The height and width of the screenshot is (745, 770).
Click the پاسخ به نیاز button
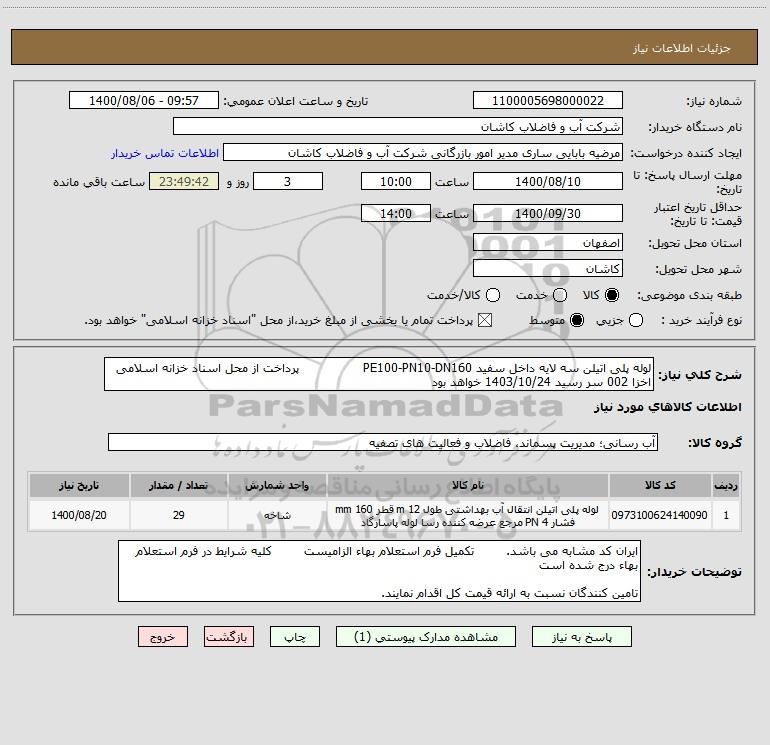pyautogui.click(x=582, y=637)
